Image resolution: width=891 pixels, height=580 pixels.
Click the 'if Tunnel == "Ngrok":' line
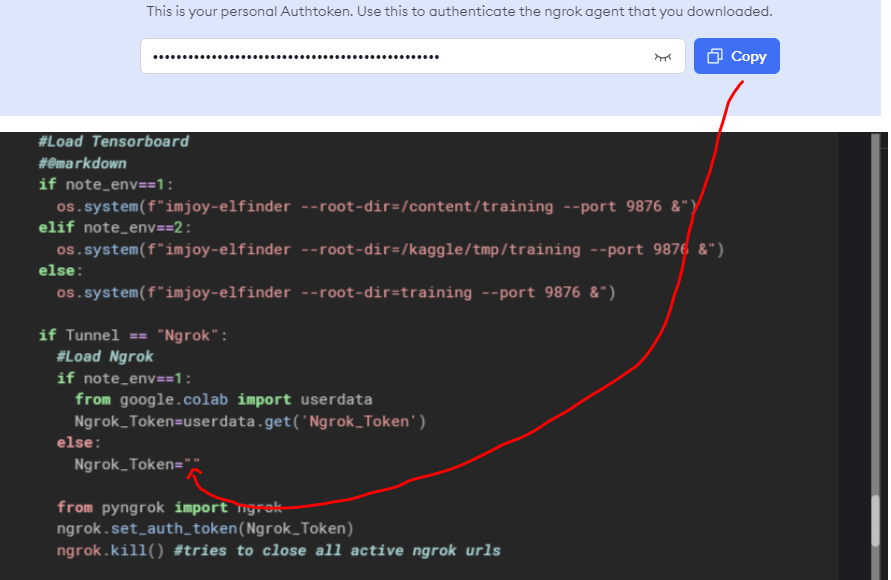click(133, 335)
